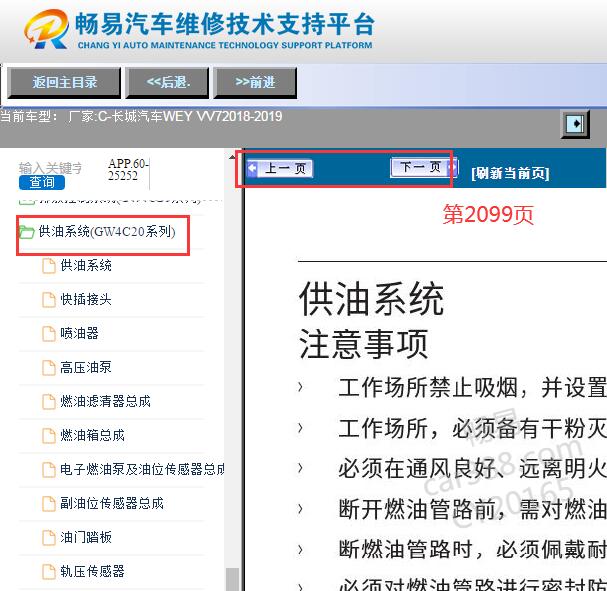Collapse the panel using the arrow icon at top right
The height and width of the screenshot is (591, 607).
pos(575,124)
